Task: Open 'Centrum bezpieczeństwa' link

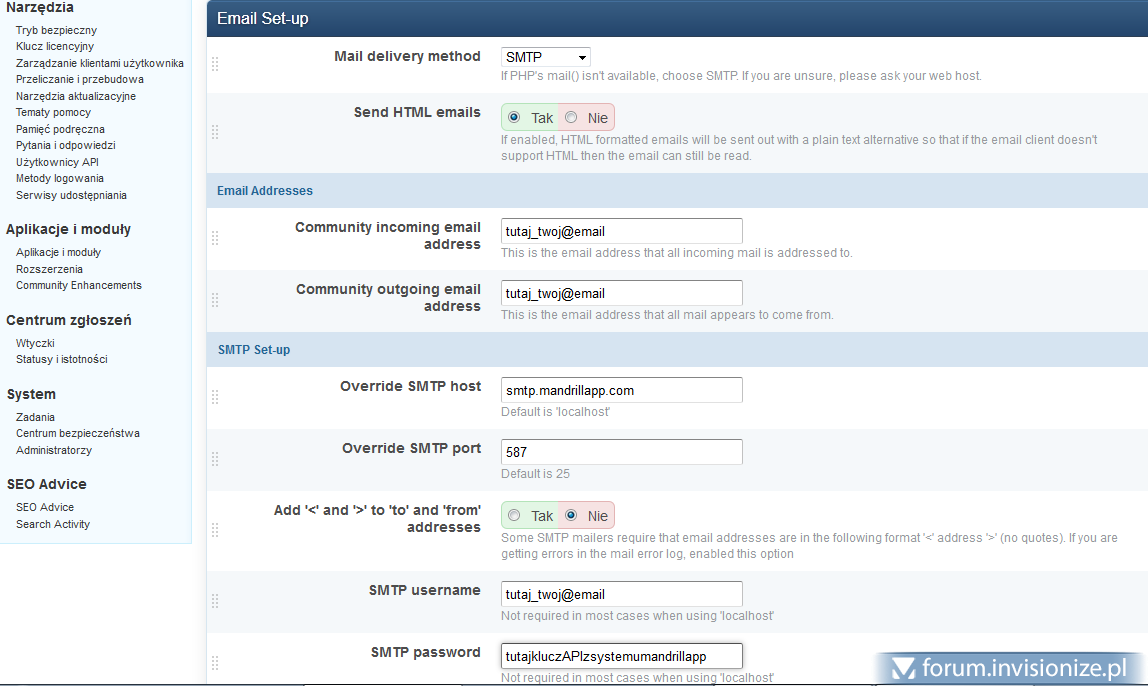Action: [78, 433]
